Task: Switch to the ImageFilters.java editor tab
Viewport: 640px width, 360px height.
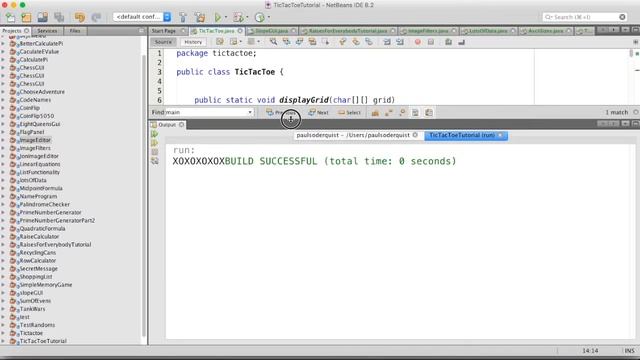Action: coord(428,31)
